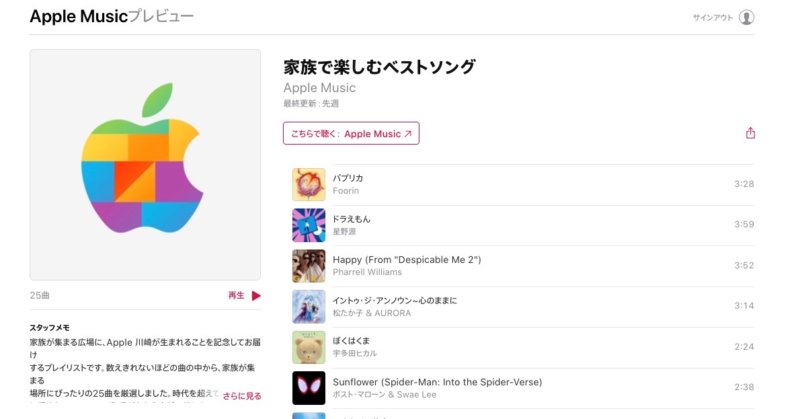Select the パプリカ track title
The height and width of the screenshot is (419, 800).
(x=348, y=178)
